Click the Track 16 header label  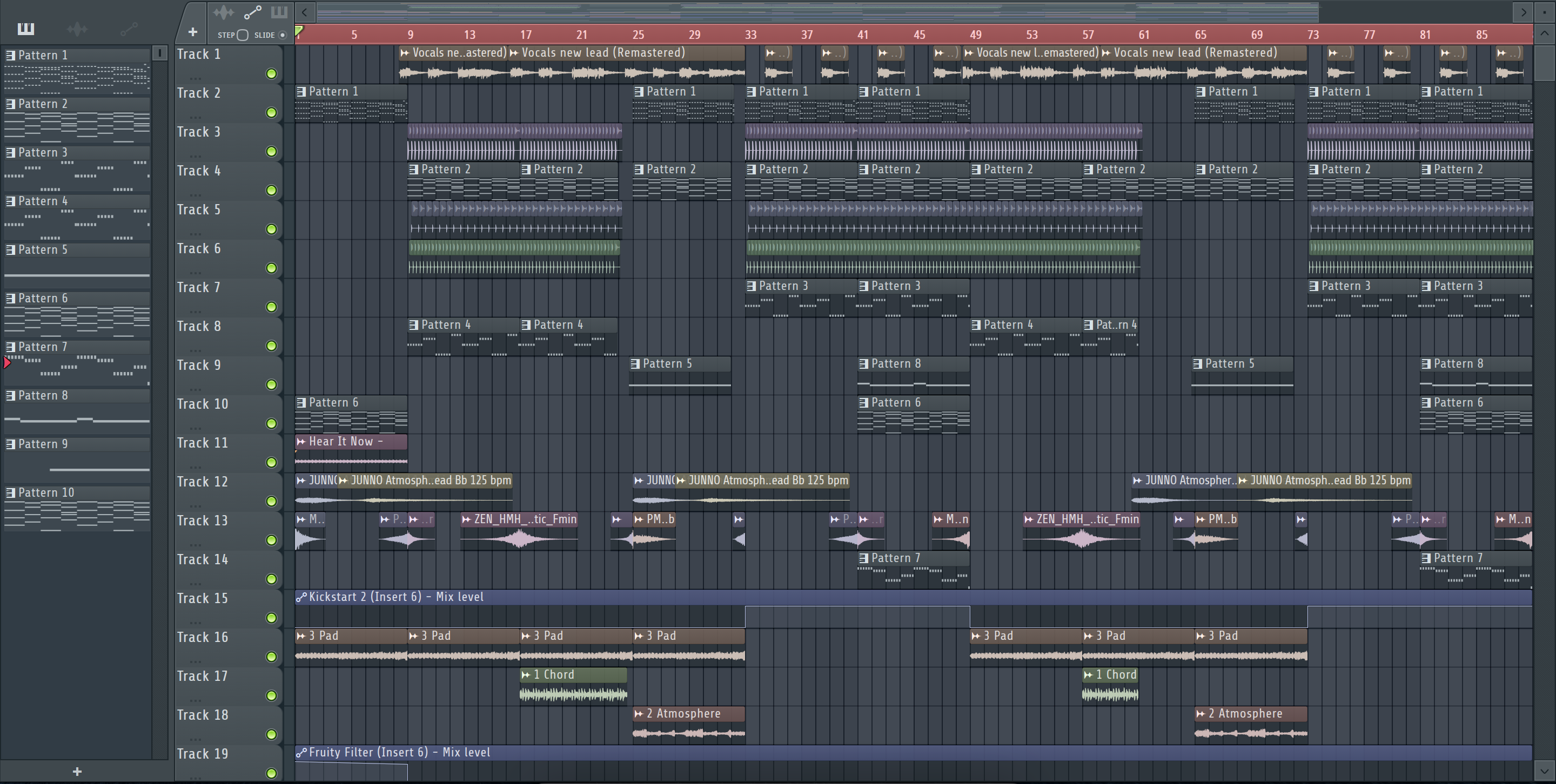tap(203, 637)
